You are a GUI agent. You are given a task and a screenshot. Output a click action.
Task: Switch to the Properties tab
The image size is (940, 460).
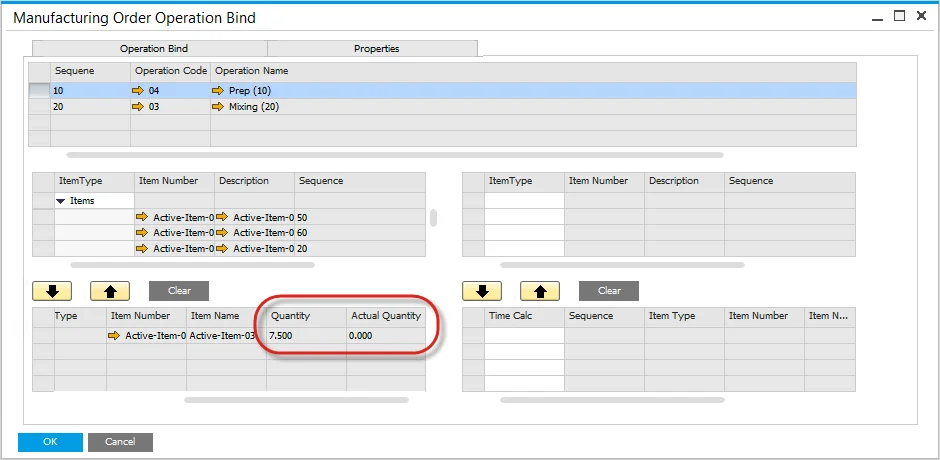coord(376,48)
